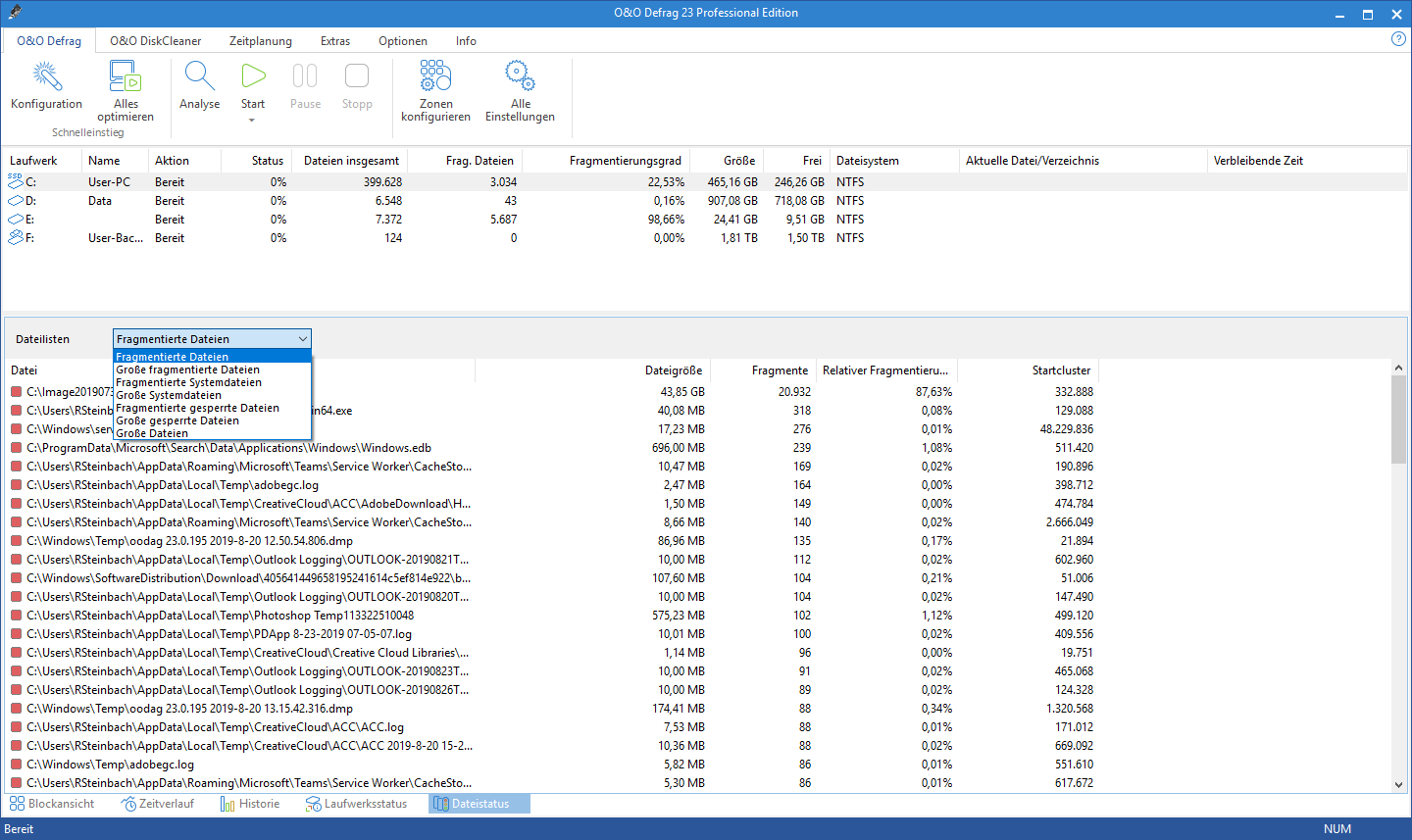
Task: Sort by Dateien insgesamt column header
Action: pos(351,161)
